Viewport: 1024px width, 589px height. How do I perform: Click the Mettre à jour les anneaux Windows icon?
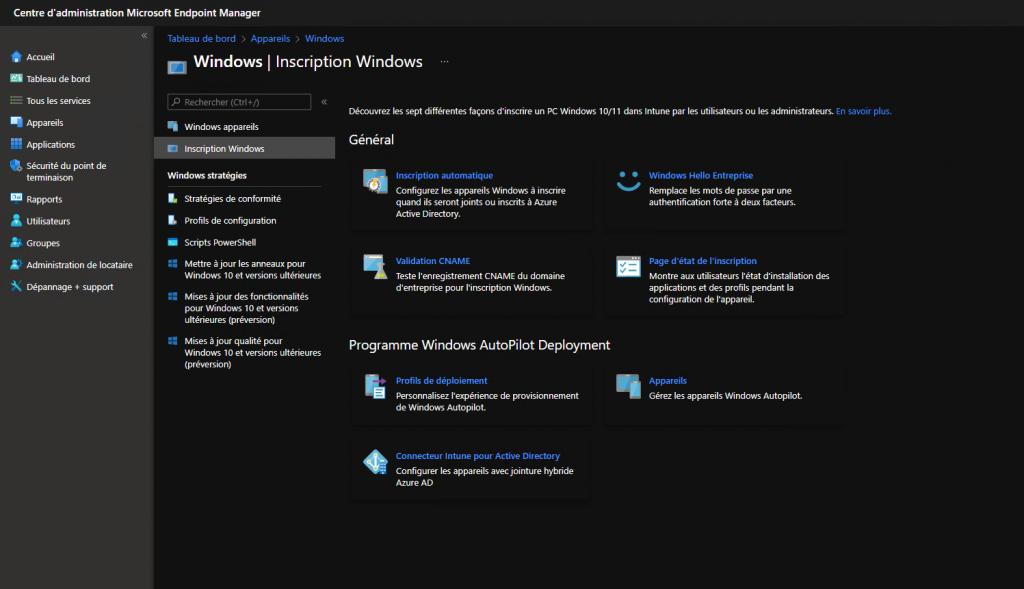point(172,264)
